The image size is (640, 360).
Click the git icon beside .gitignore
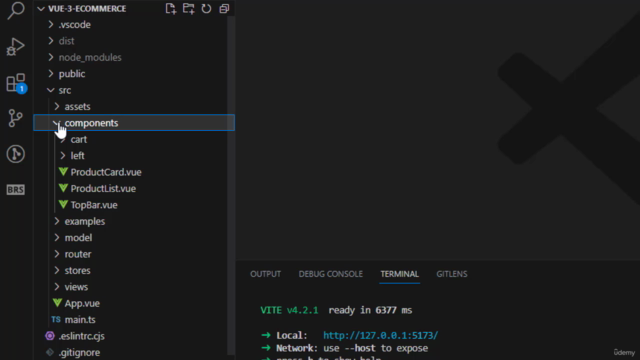click(x=50, y=352)
